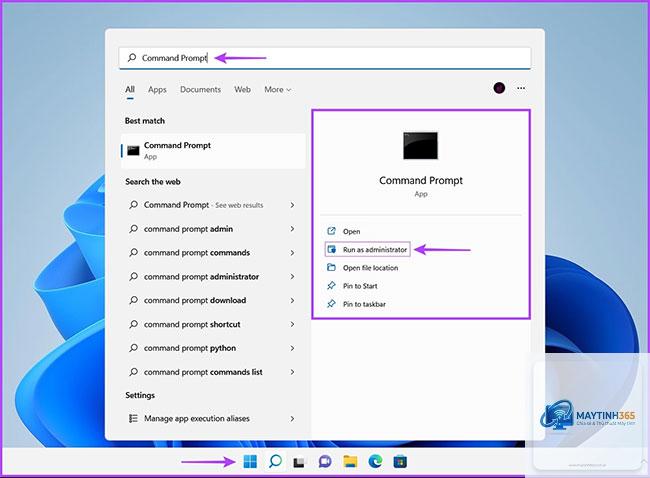
Task: Launch Teams Chat from the taskbar
Action: (x=325, y=461)
